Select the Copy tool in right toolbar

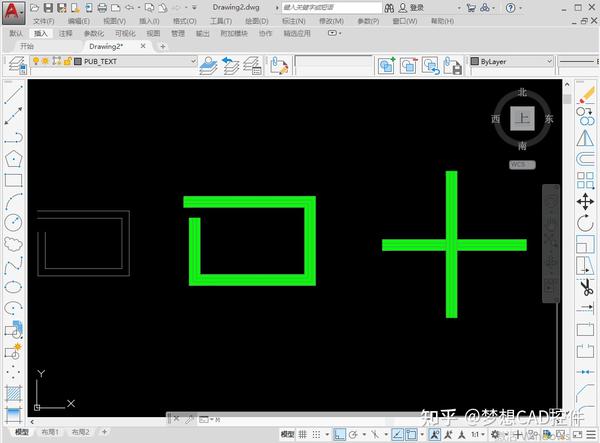click(x=585, y=116)
